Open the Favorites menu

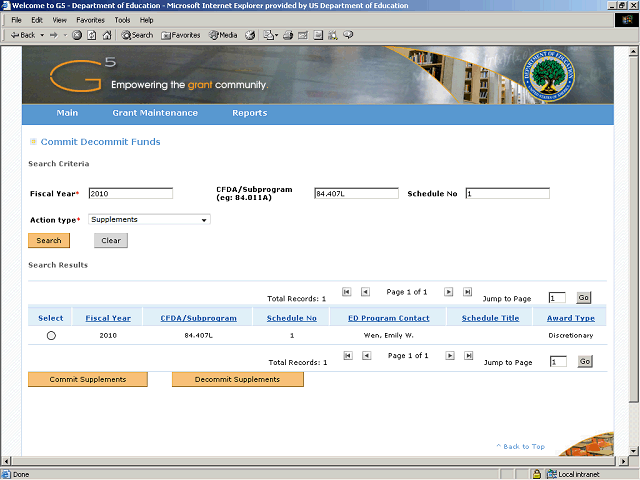(x=91, y=20)
